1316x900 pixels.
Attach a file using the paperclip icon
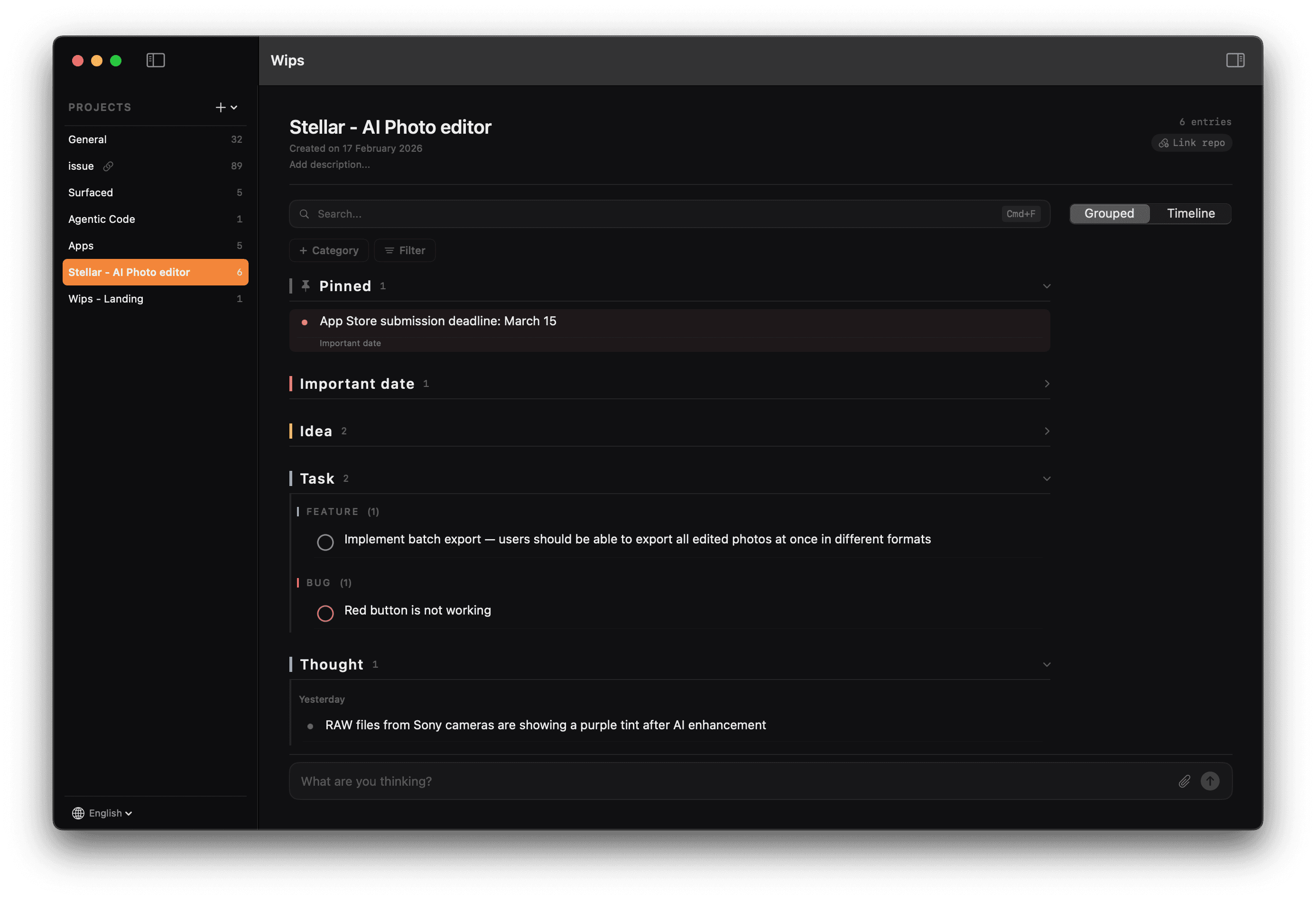tap(1184, 781)
